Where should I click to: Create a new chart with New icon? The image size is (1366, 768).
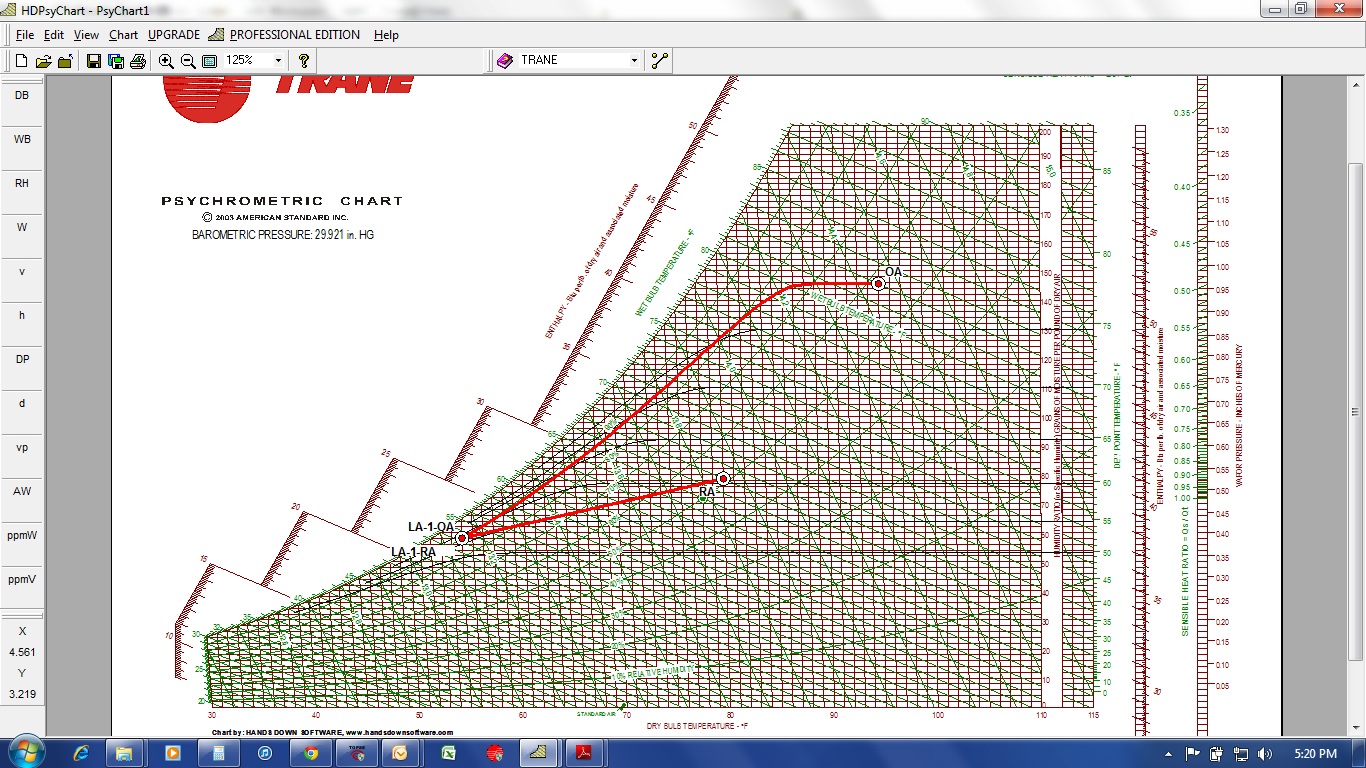[x=21, y=61]
